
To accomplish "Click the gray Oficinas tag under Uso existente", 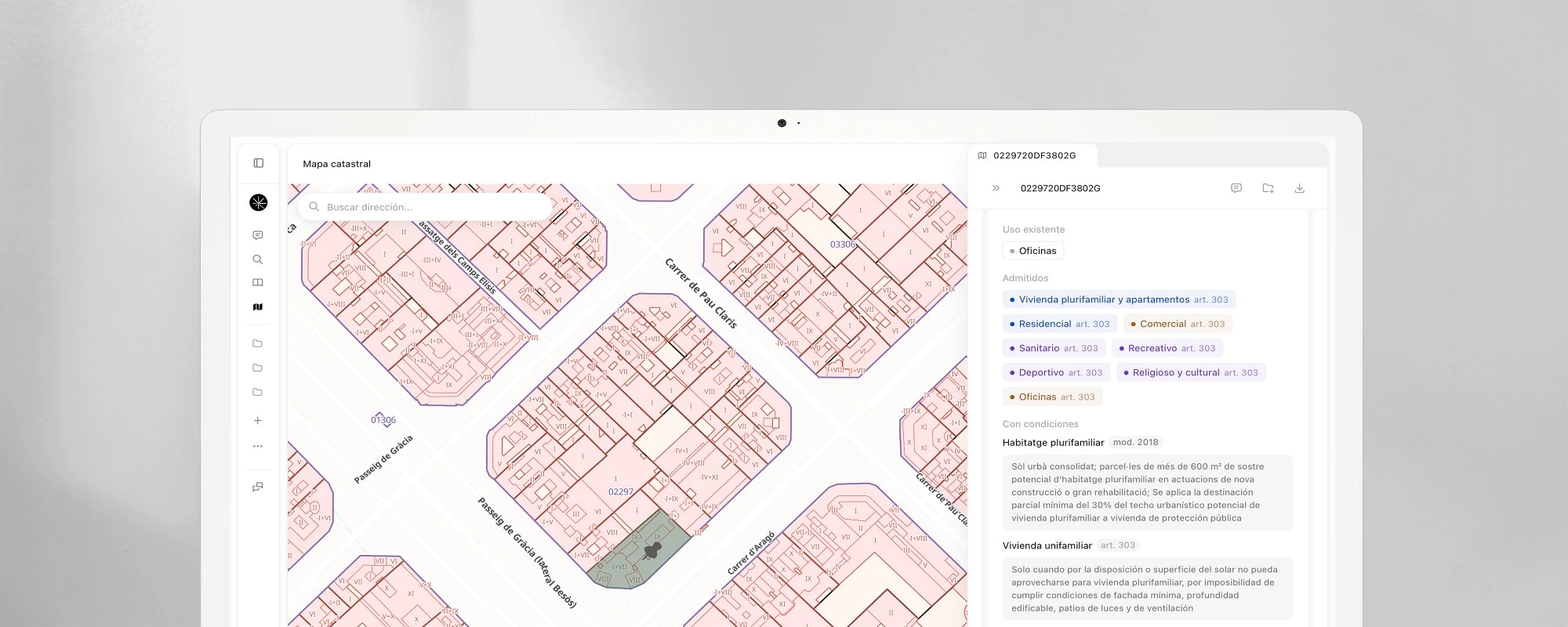I will (1033, 251).
